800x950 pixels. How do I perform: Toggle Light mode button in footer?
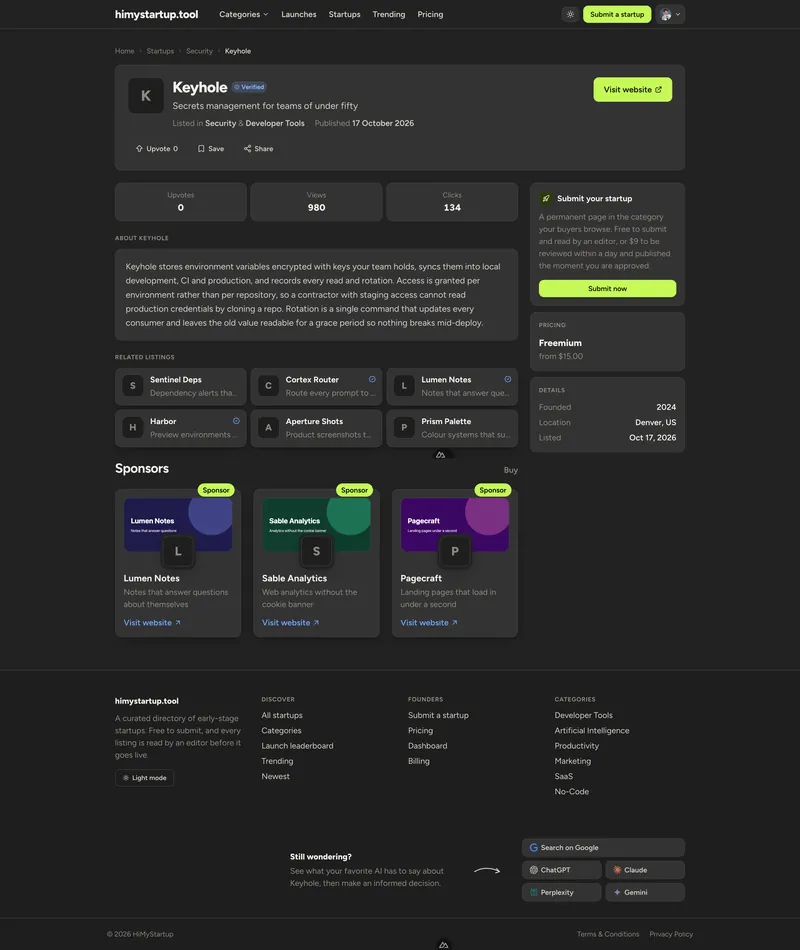(144, 778)
